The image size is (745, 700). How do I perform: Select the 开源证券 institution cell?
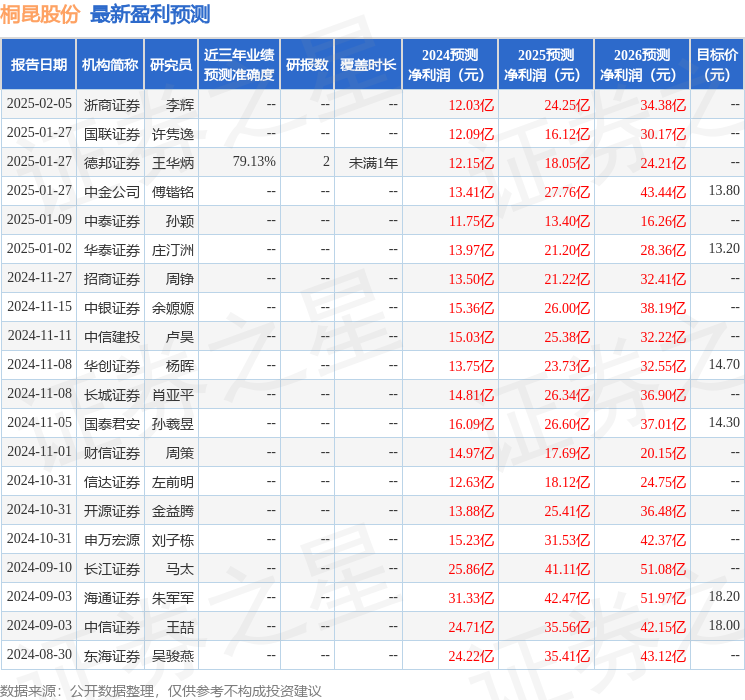112,510
